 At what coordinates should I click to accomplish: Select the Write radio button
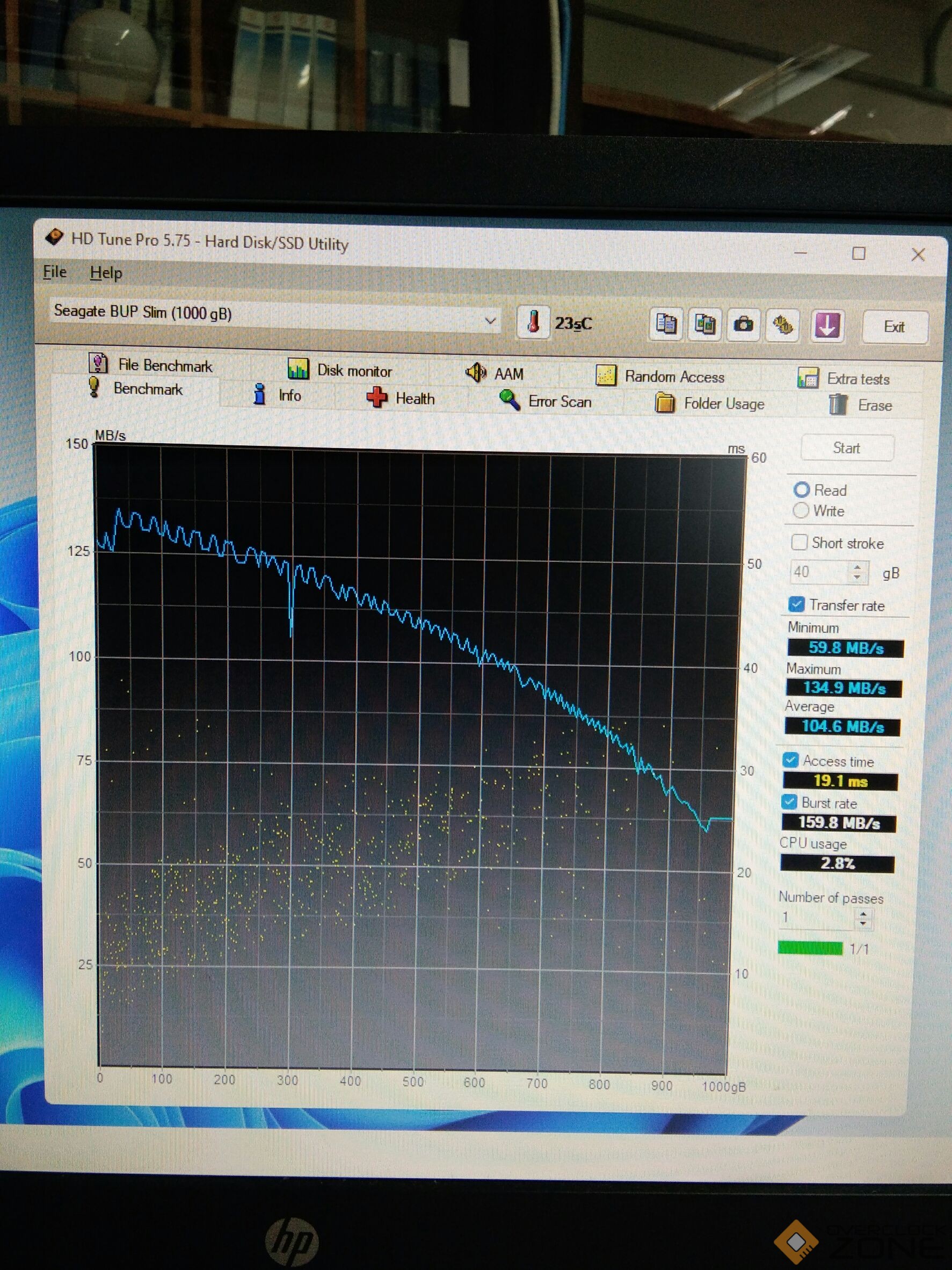pyautogui.click(x=801, y=510)
